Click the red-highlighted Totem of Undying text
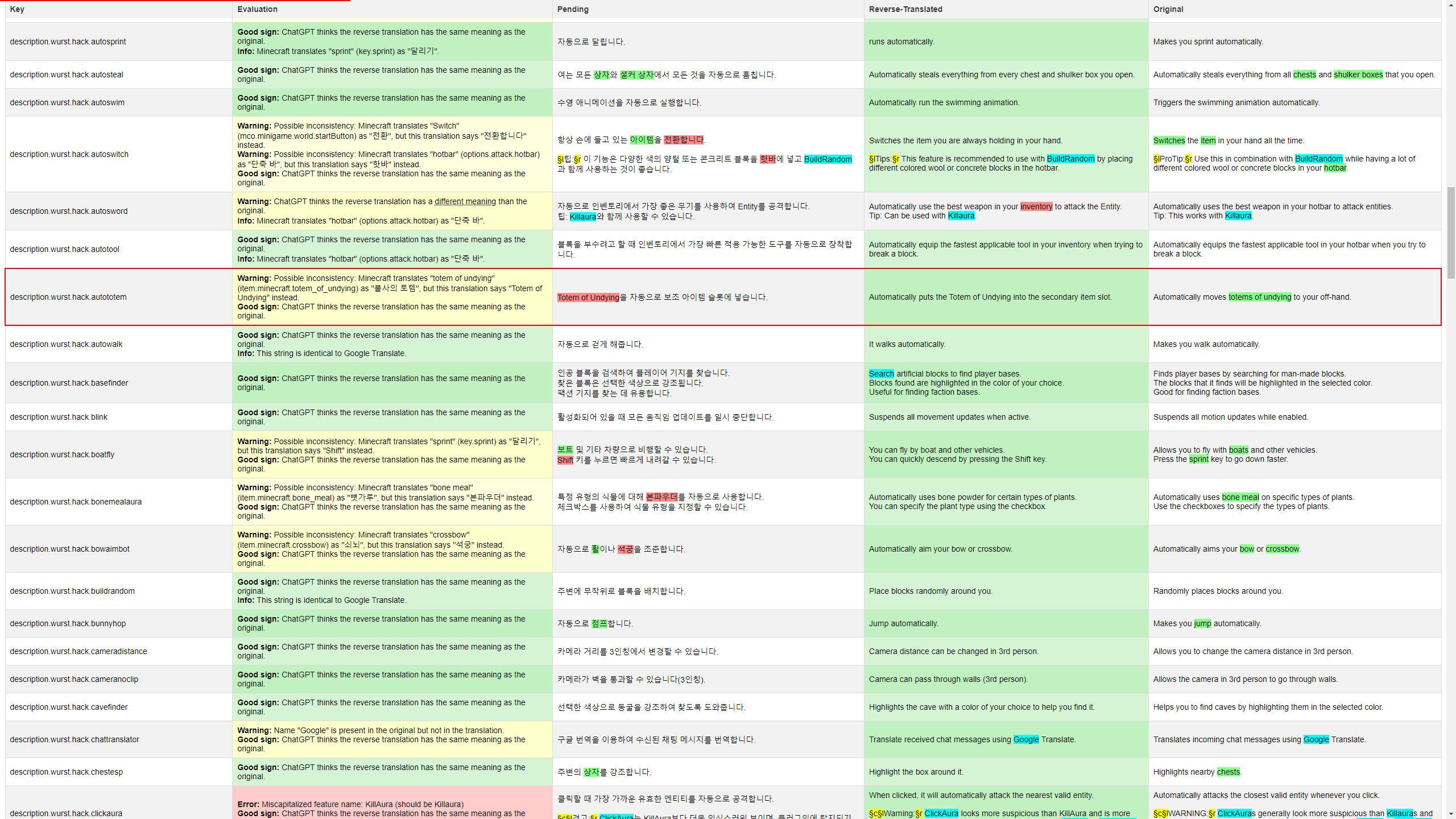This screenshot has width=1456, height=819. [589, 297]
